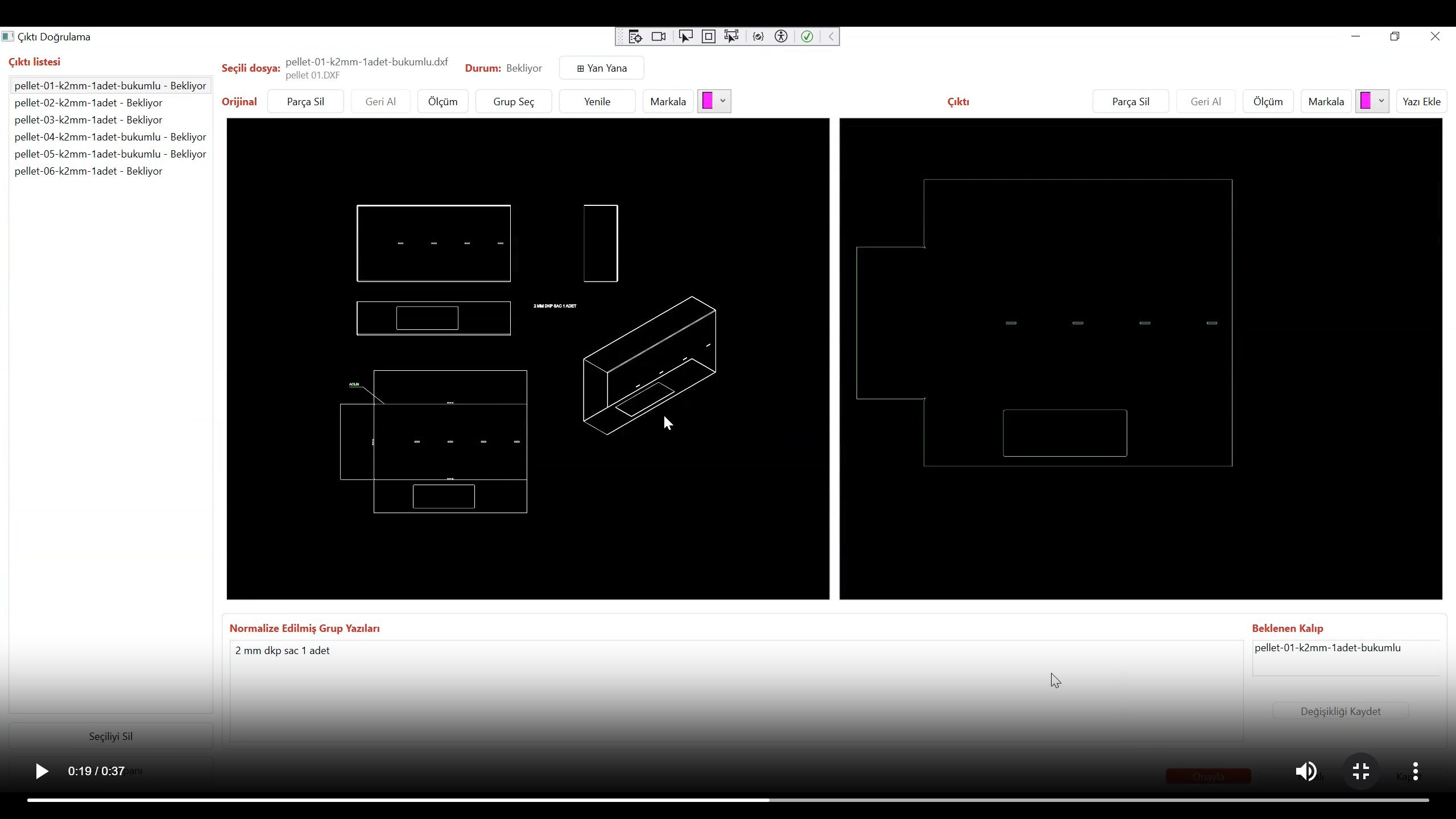Viewport: 1456px width, 819px height.
Task: Click the green Hot Reload checkmark icon
Action: [806, 36]
